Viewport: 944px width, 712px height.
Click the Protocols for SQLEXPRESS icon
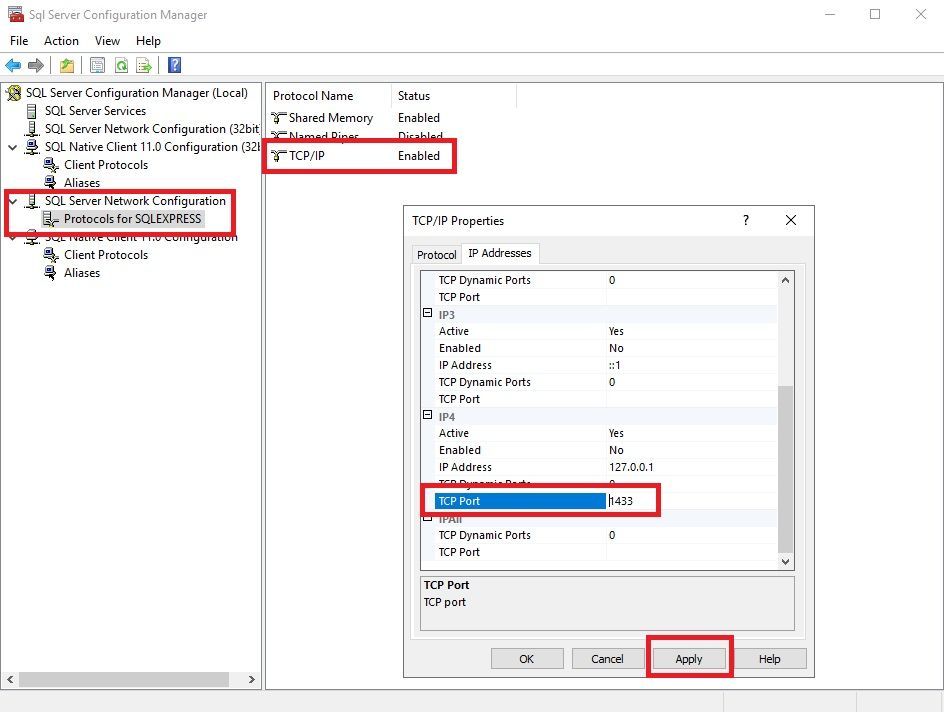pyautogui.click(x=51, y=219)
